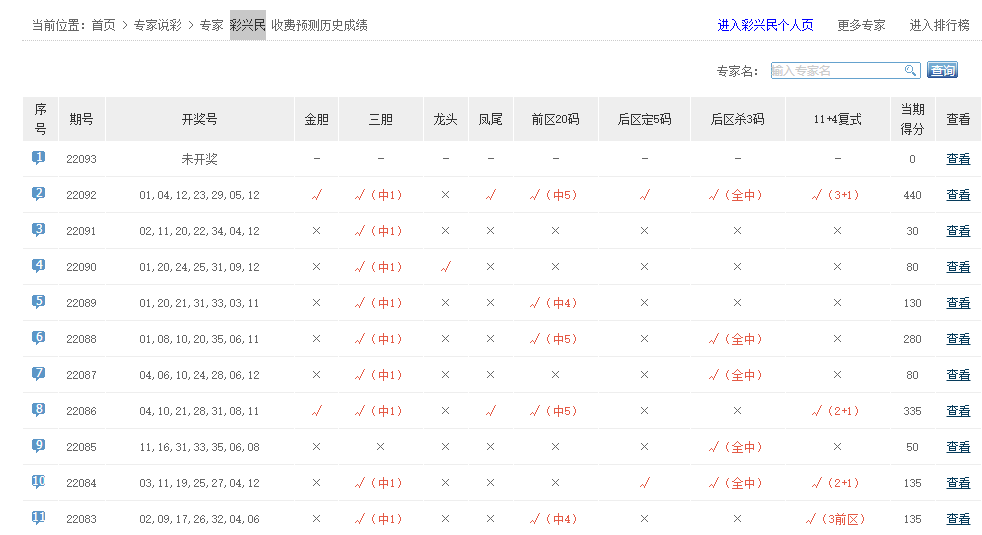This screenshot has width=982, height=535.
Task: Open 专家说彩 breadcrumb link
Action: (157, 25)
